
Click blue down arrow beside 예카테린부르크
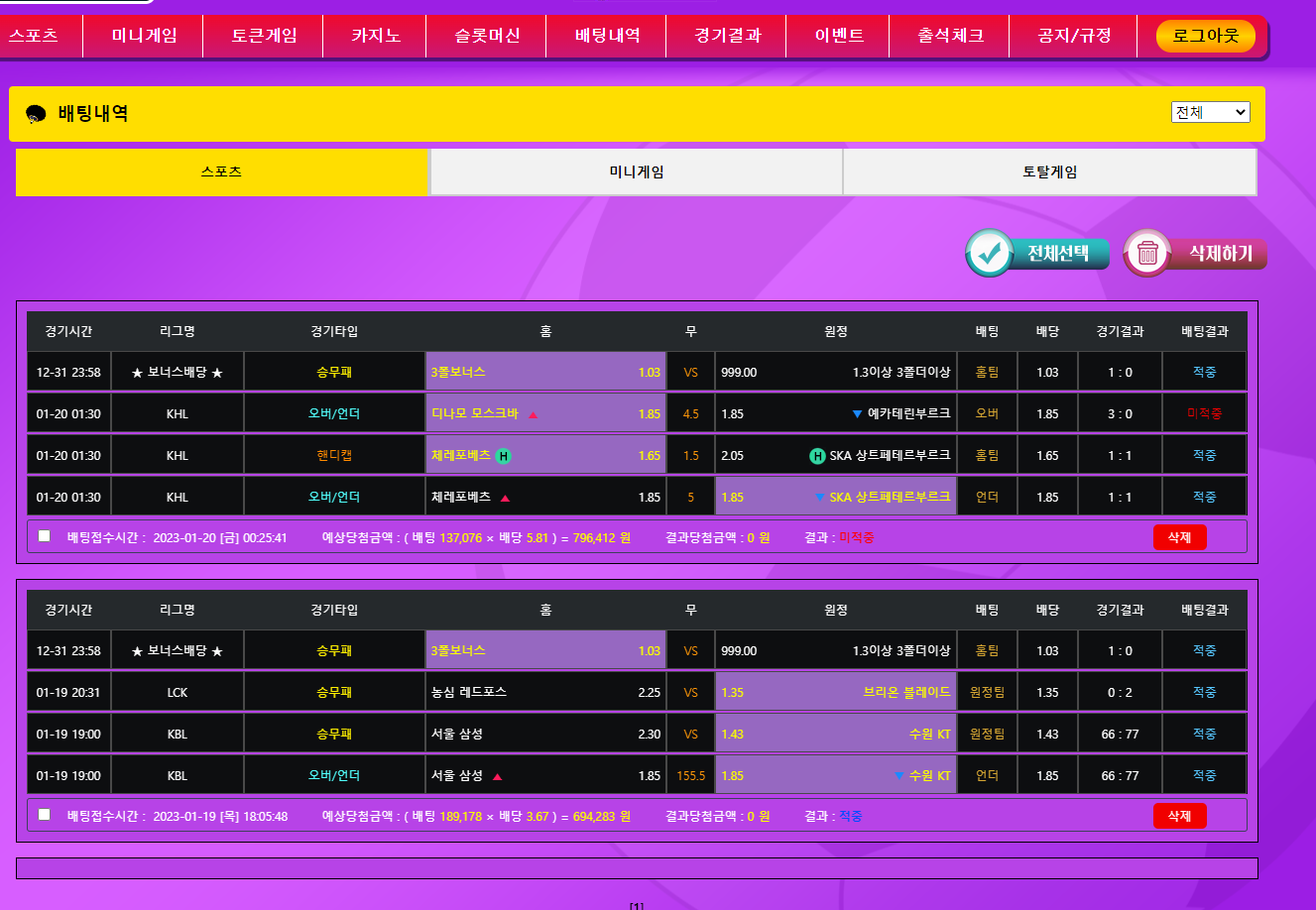coord(857,414)
